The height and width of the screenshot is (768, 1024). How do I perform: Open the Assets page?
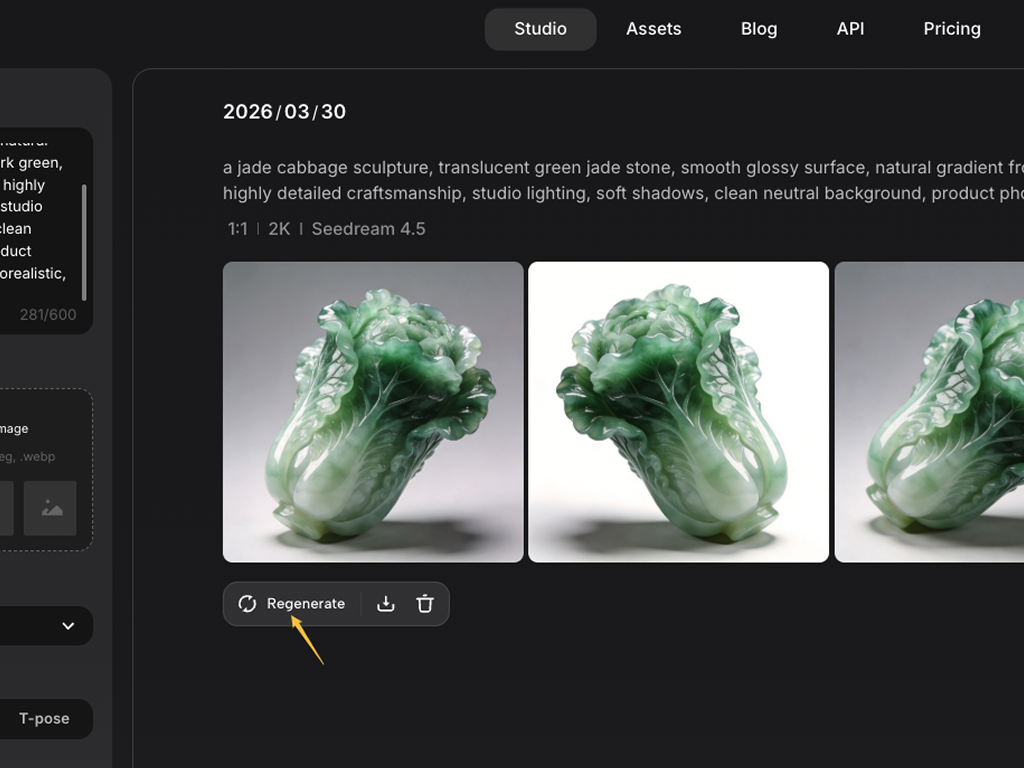653,29
